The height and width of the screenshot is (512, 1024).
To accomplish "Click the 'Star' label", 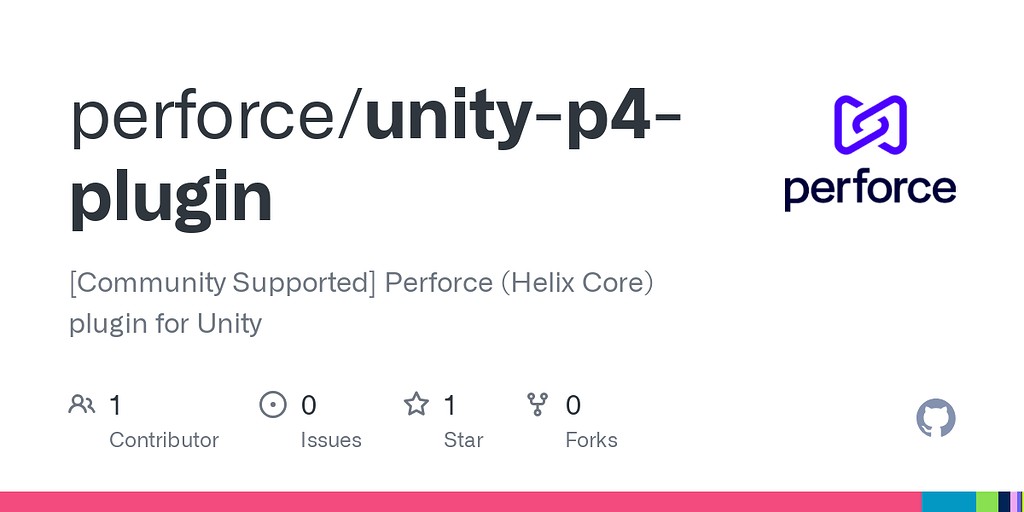I will click(464, 440).
